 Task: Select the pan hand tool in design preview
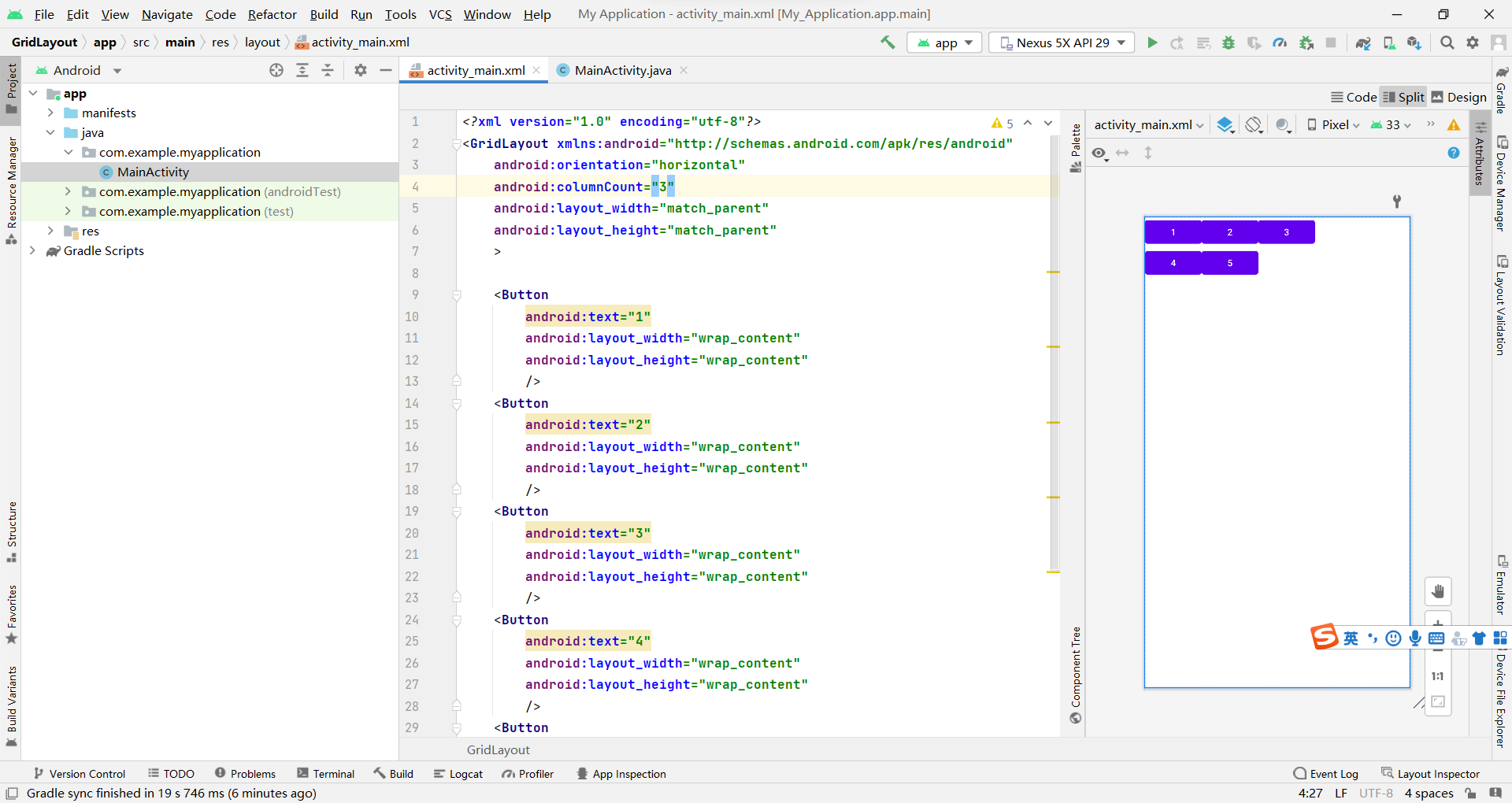pyautogui.click(x=1439, y=591)
